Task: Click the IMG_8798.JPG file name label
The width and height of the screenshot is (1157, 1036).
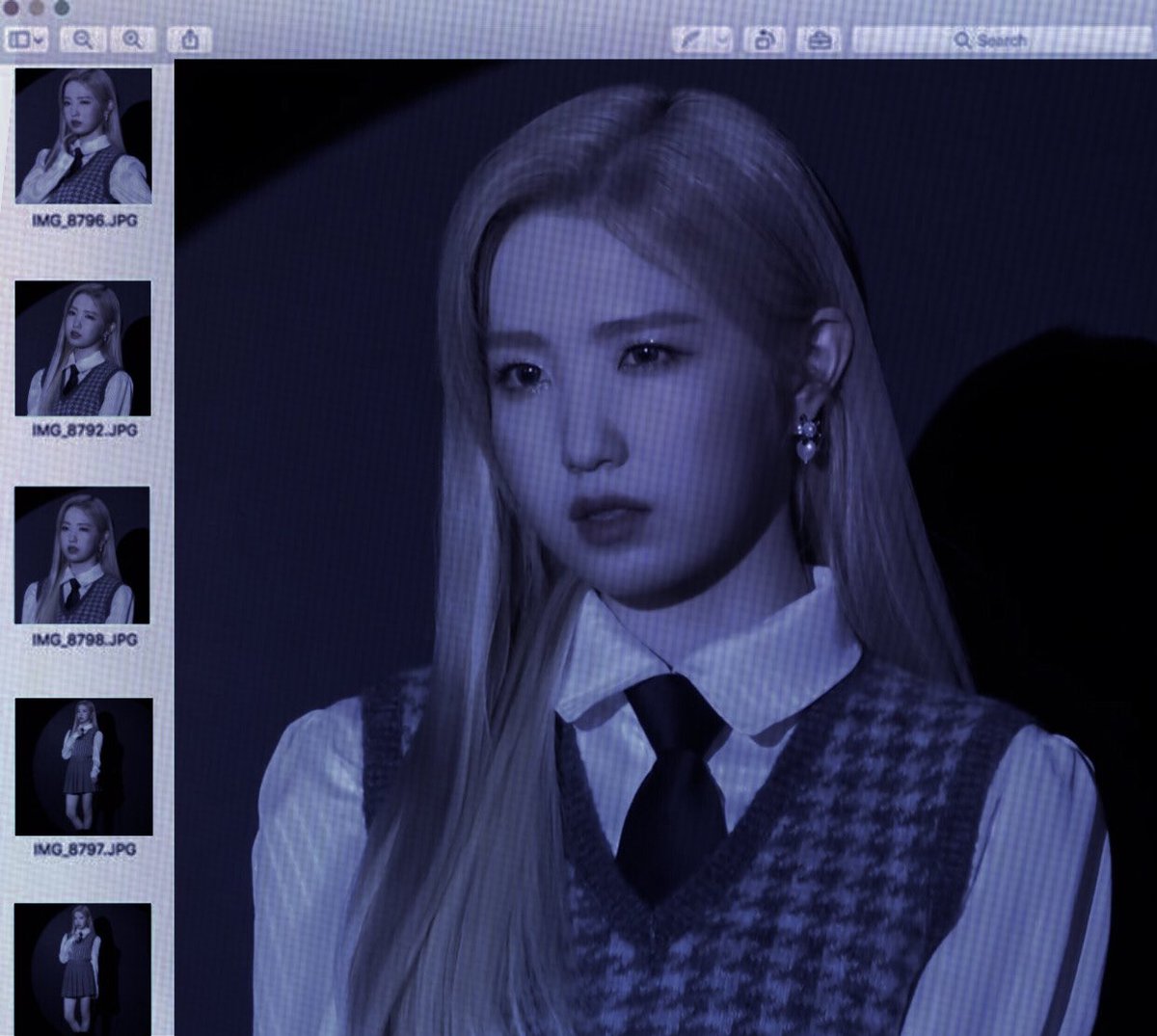Action: click(x=84, y=639)
